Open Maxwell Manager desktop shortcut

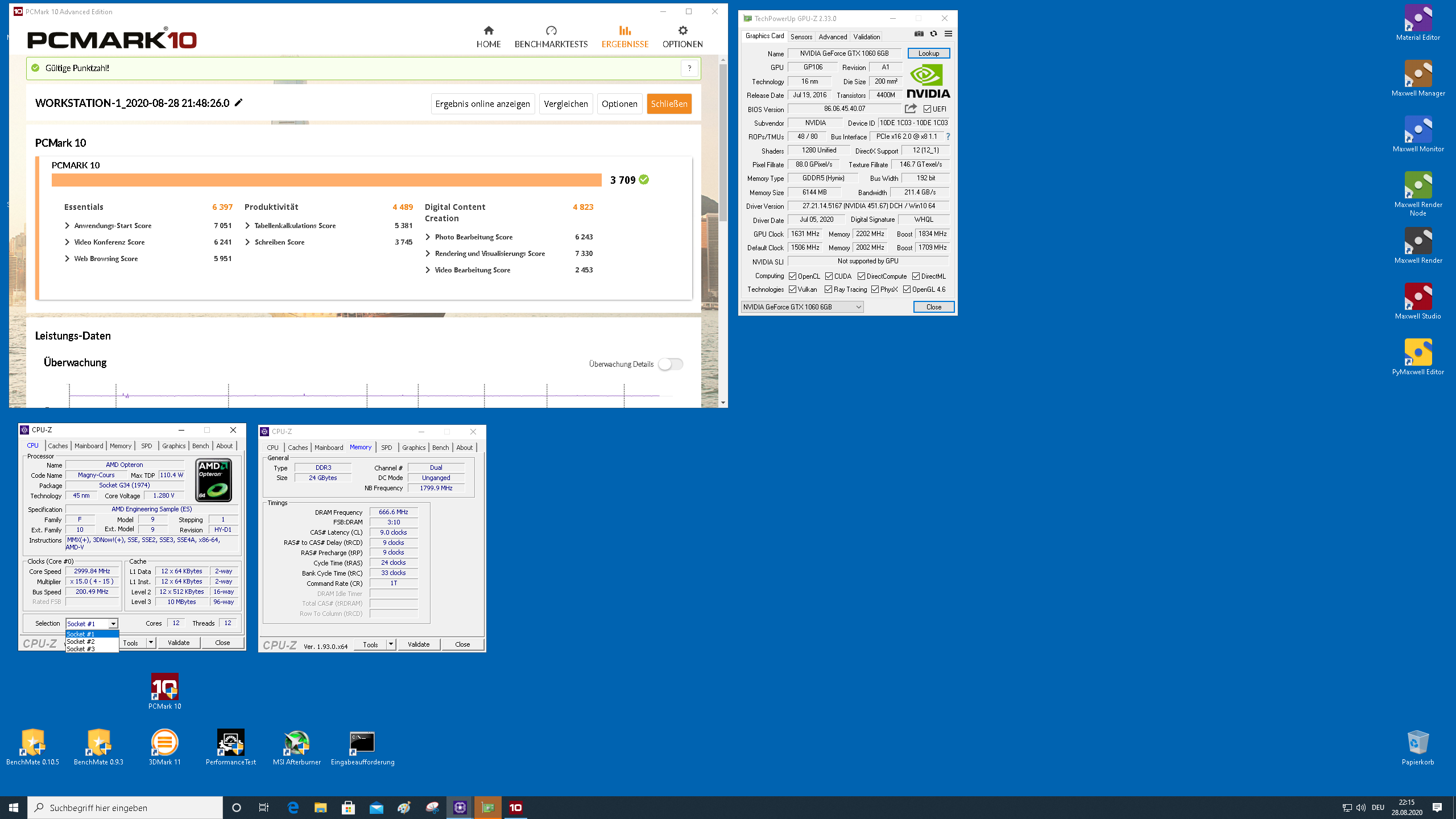tap(1418, 78)
